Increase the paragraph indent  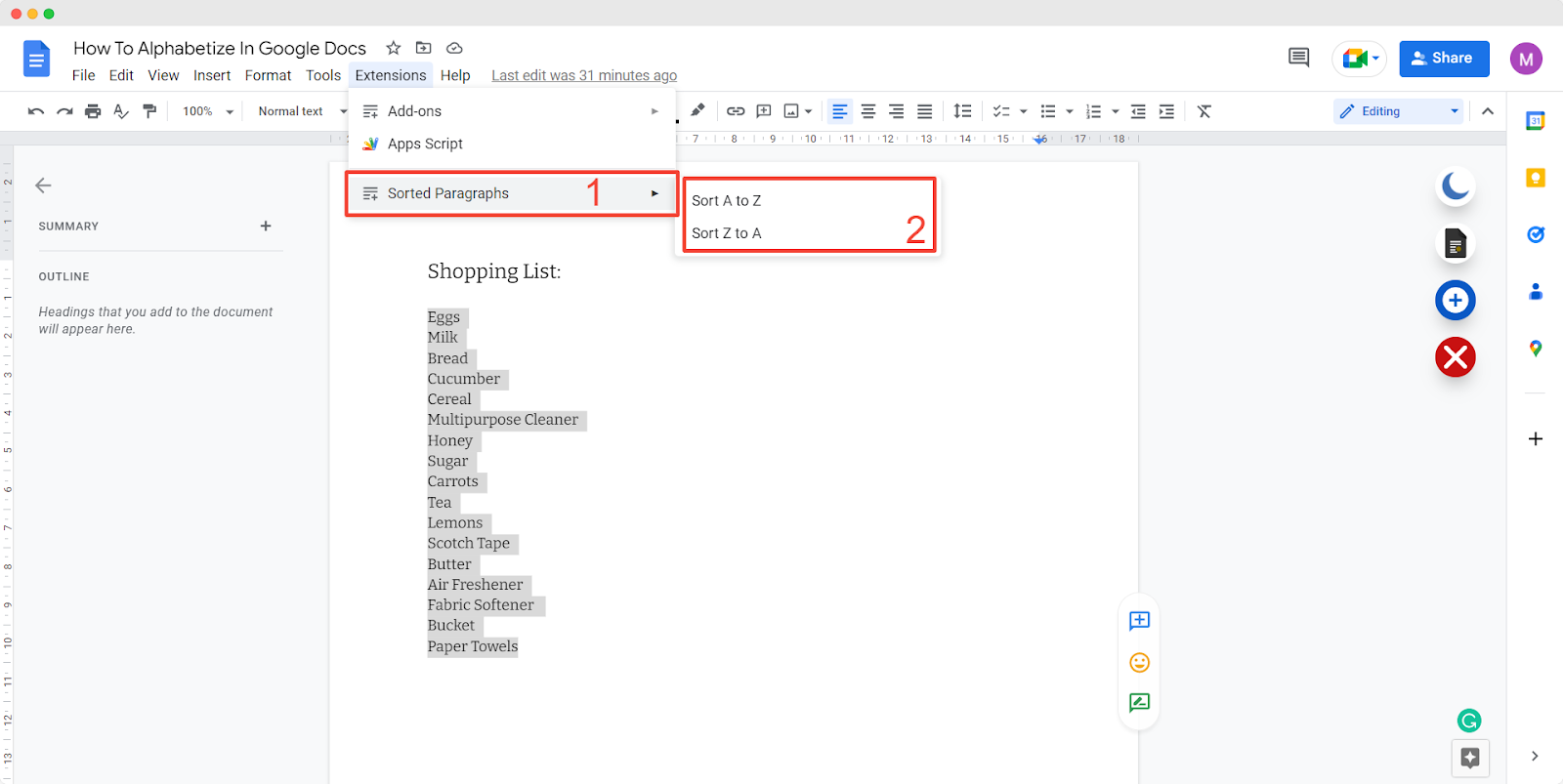(x=1166, y=111)
